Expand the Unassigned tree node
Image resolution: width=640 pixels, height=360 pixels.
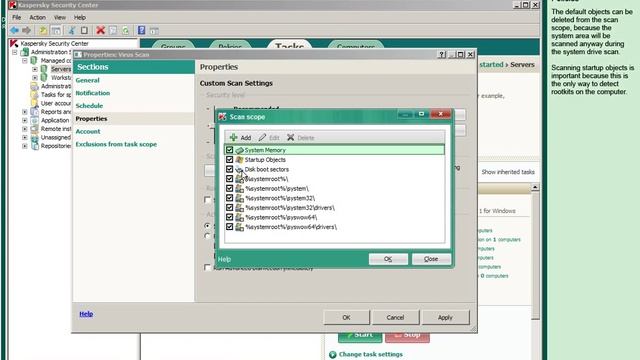(x=25, y=138)
